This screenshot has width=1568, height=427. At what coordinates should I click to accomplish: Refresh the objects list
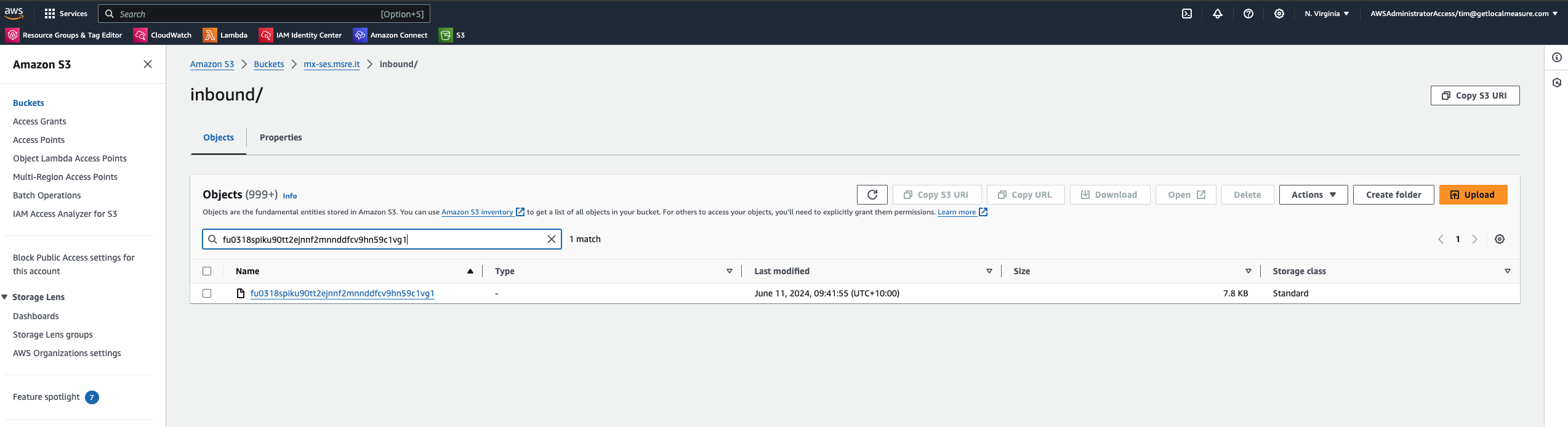[x=872, y=195]
